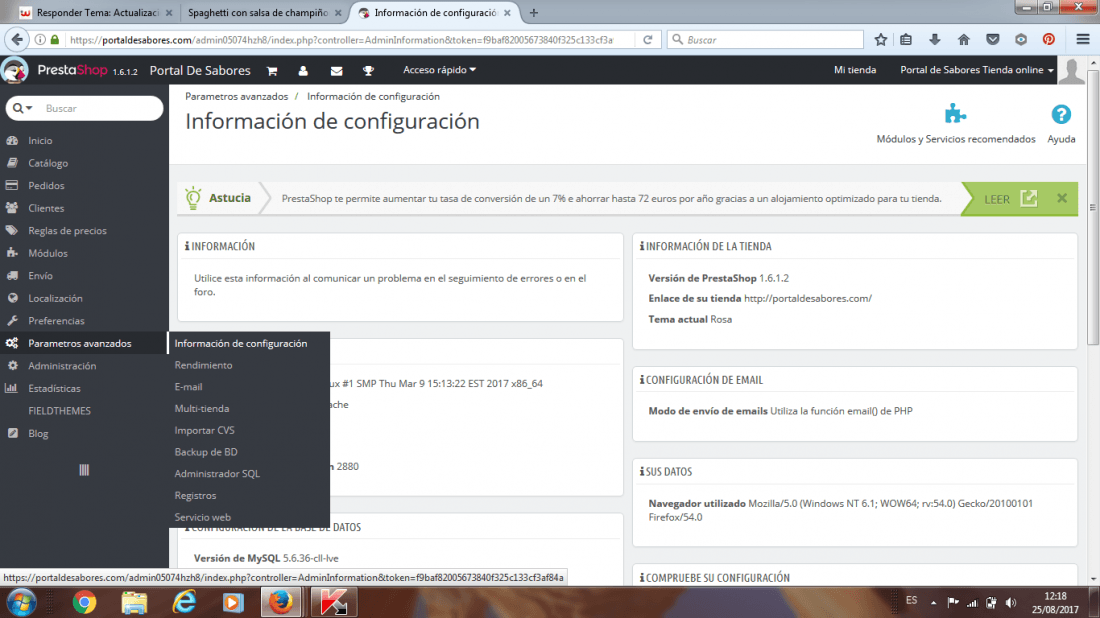The height and width of the screenshot is (618, 1100).
Task: Reload the page with the refresh icon
Action: pyautogui.click(x=648, y=40)
